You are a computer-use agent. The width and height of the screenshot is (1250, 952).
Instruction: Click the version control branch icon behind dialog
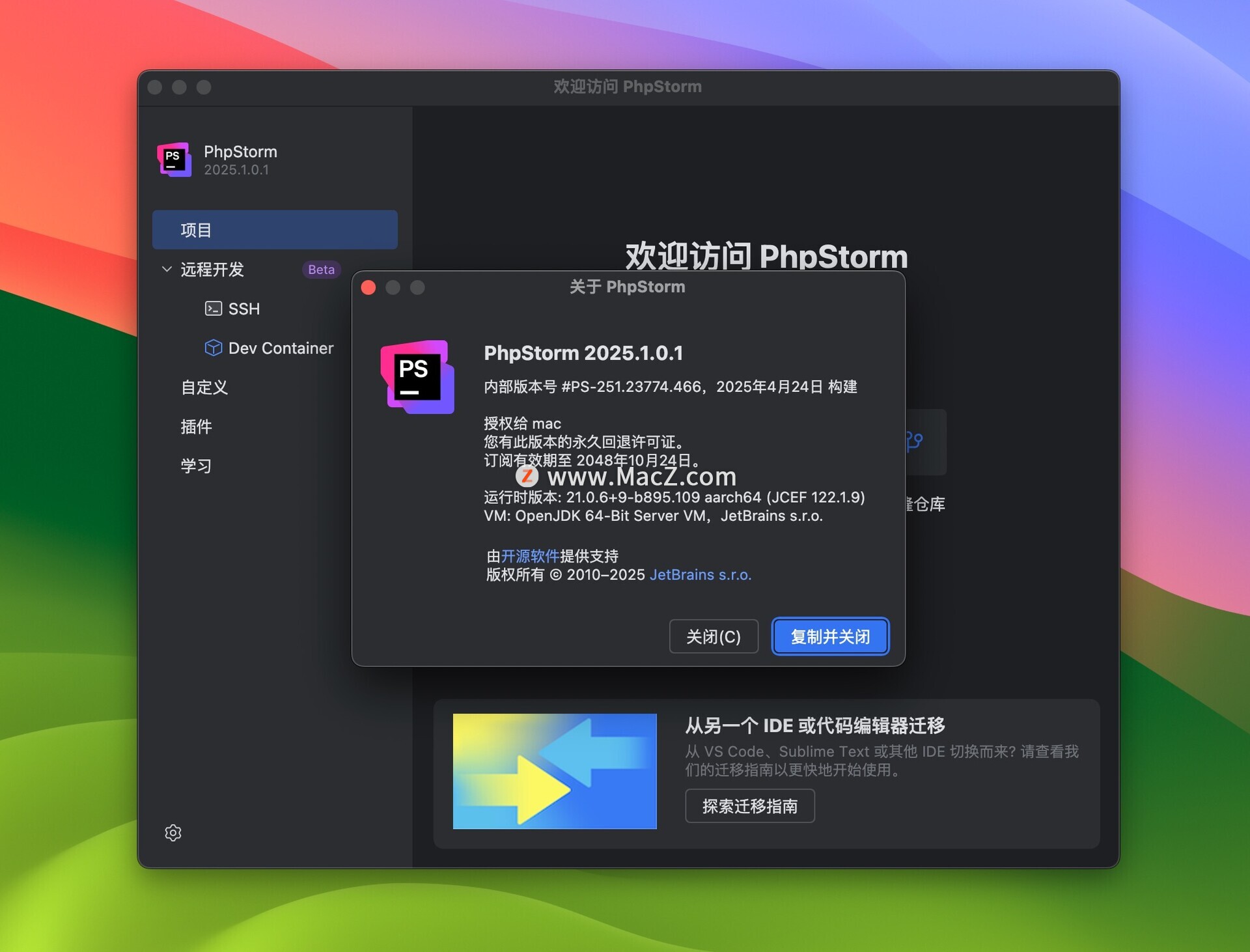(915, 441)
